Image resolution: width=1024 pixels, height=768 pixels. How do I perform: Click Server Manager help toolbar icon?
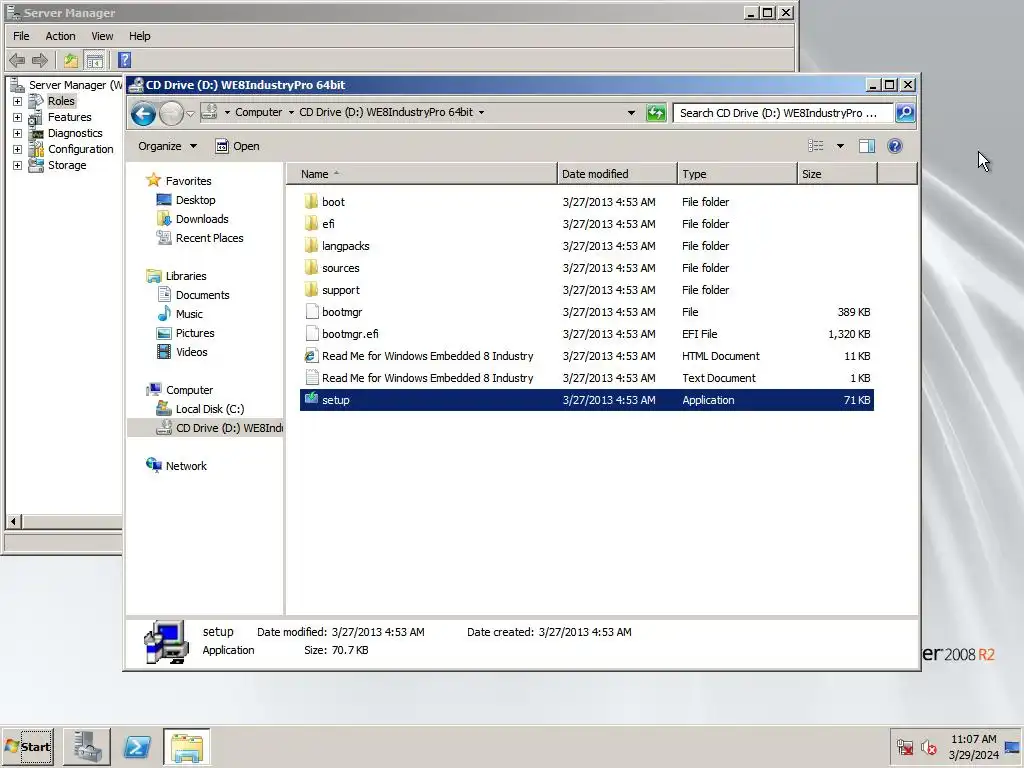tap(125, 61)
